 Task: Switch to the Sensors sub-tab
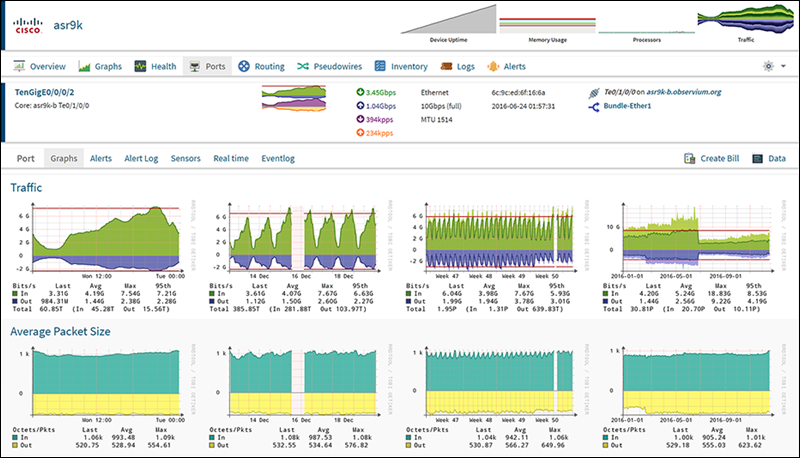[186, 159]
